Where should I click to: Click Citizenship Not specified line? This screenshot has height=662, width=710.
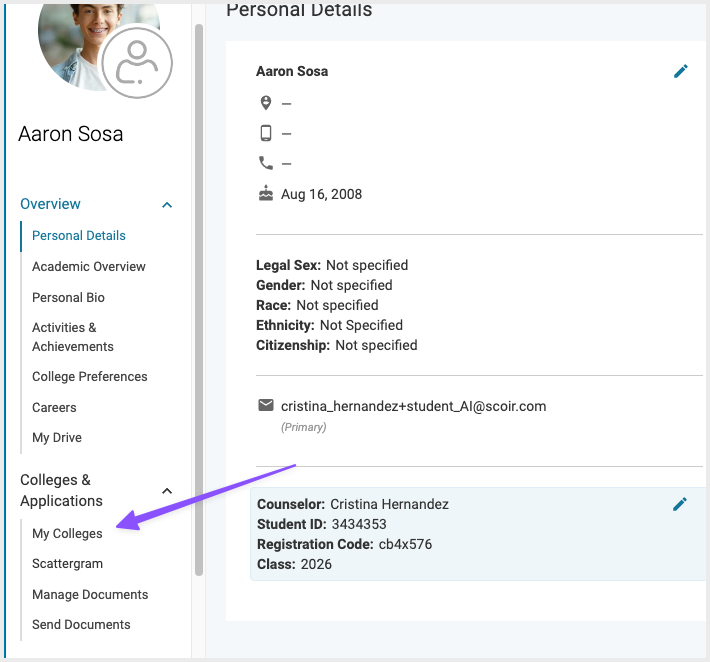point(337,345)
